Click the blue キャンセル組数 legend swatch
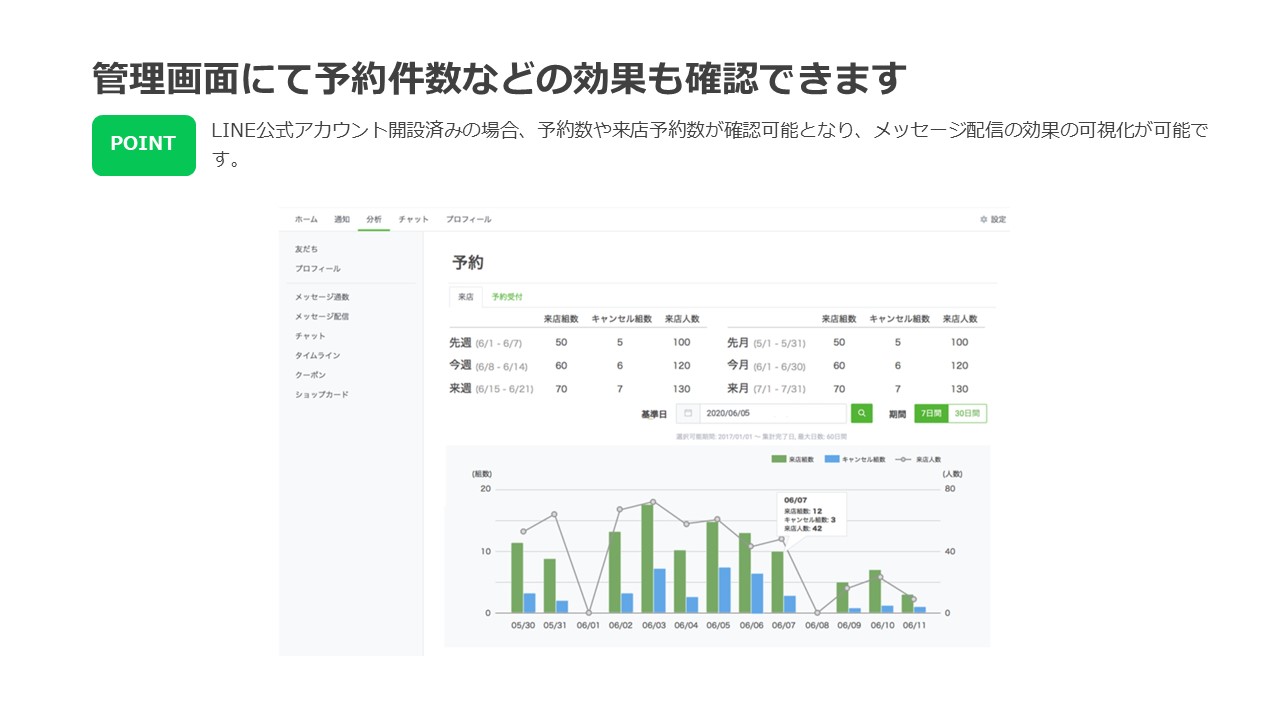This screenshot has height=720, width=1280. [831, 459]
